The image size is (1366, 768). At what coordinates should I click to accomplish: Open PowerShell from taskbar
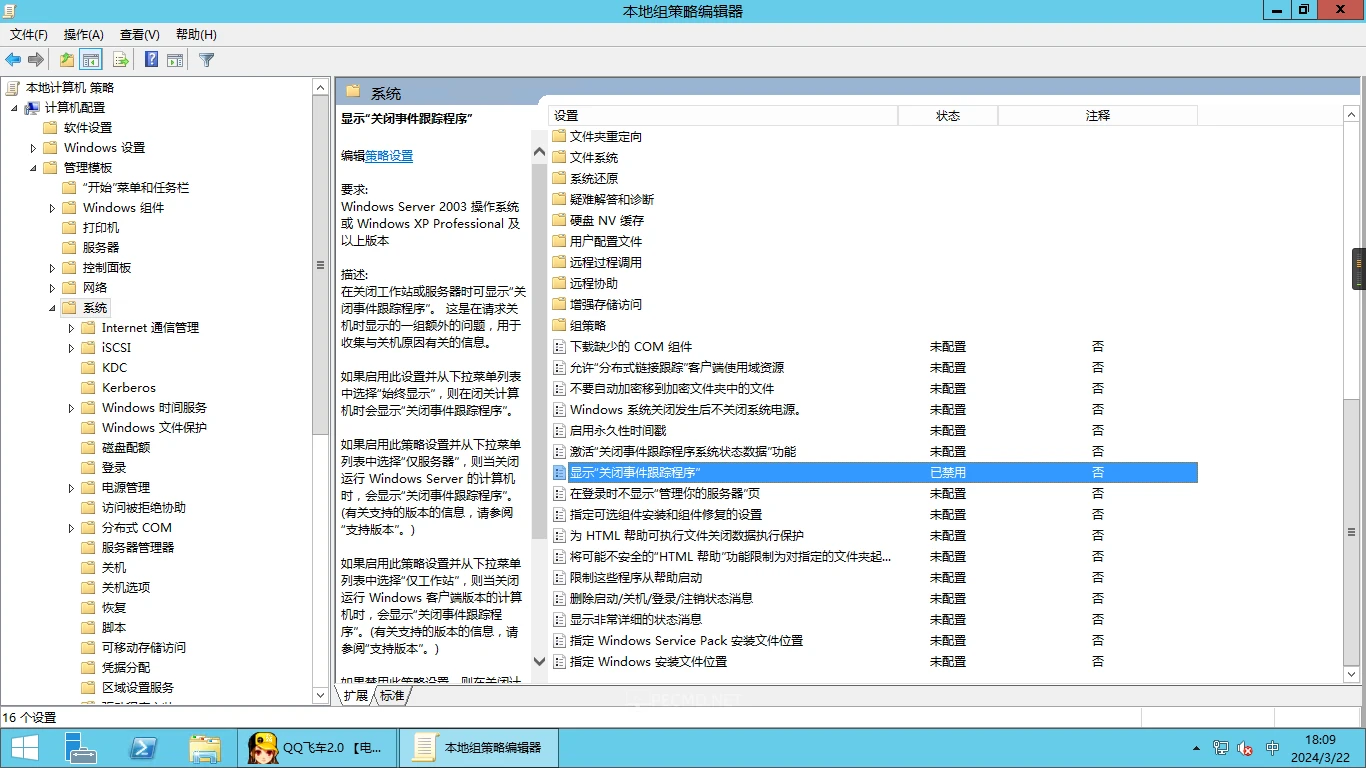143,747
